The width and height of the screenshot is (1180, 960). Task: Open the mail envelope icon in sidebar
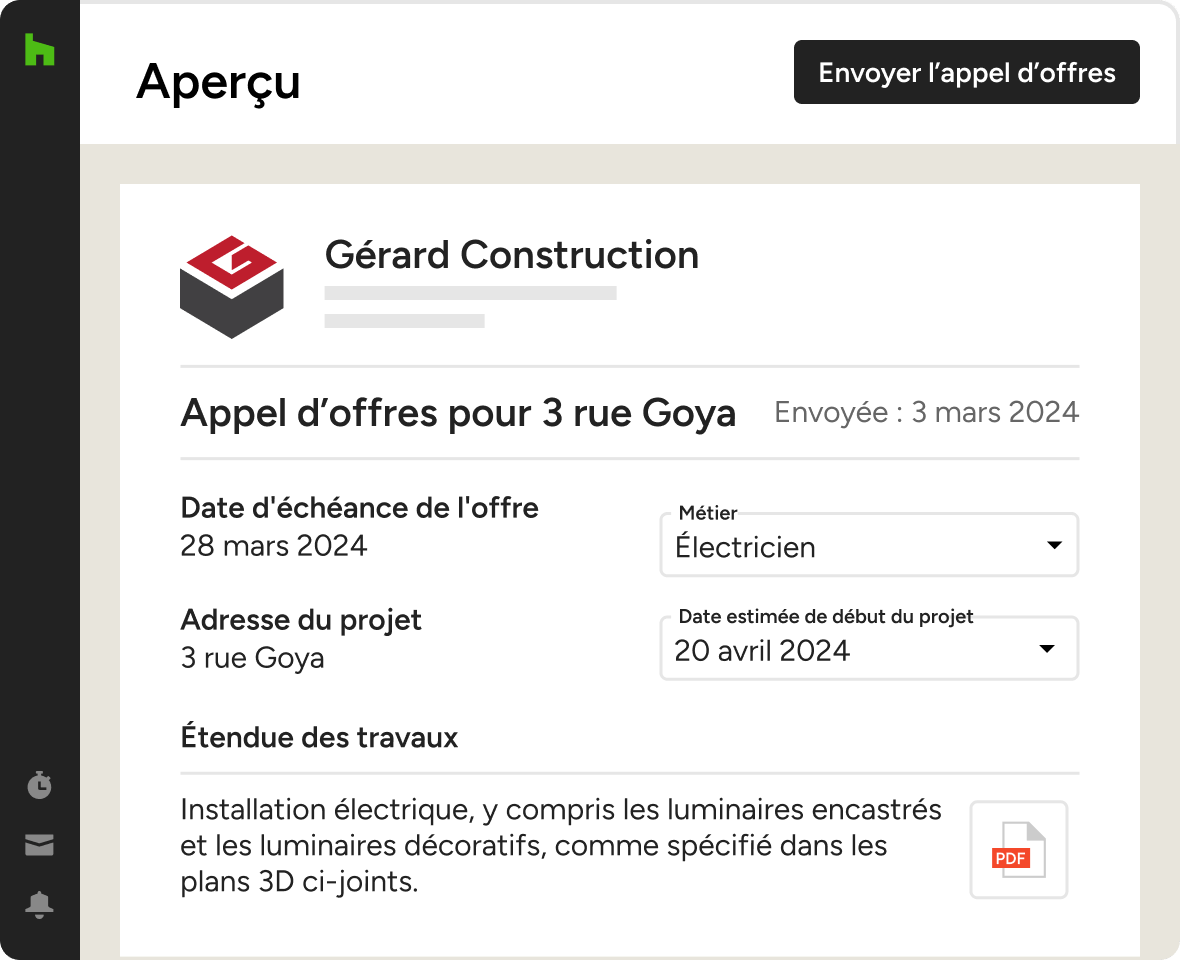pos(39,845)
